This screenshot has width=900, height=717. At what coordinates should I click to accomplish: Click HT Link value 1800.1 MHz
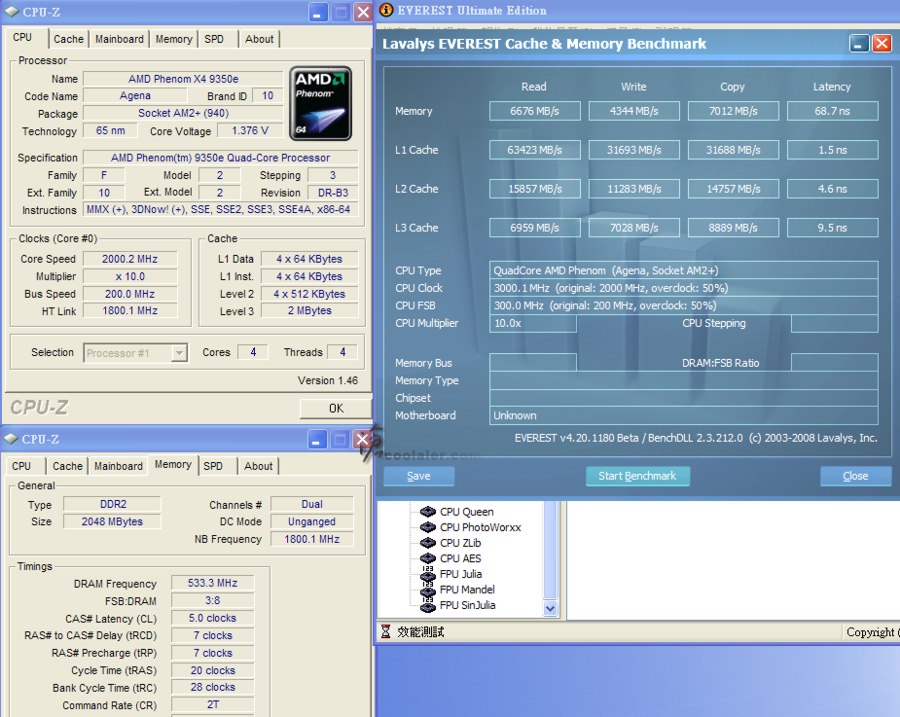pos(130,311)
